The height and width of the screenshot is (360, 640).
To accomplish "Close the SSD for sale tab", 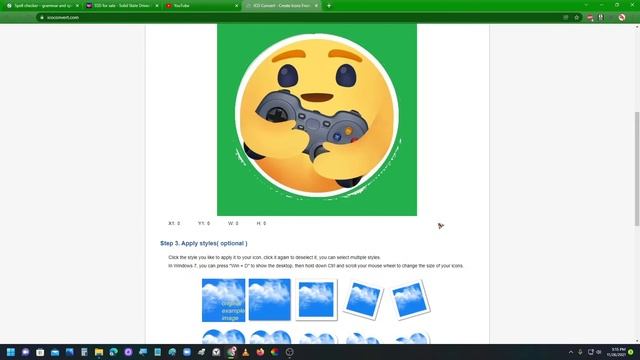I will [x=157, y=6].
